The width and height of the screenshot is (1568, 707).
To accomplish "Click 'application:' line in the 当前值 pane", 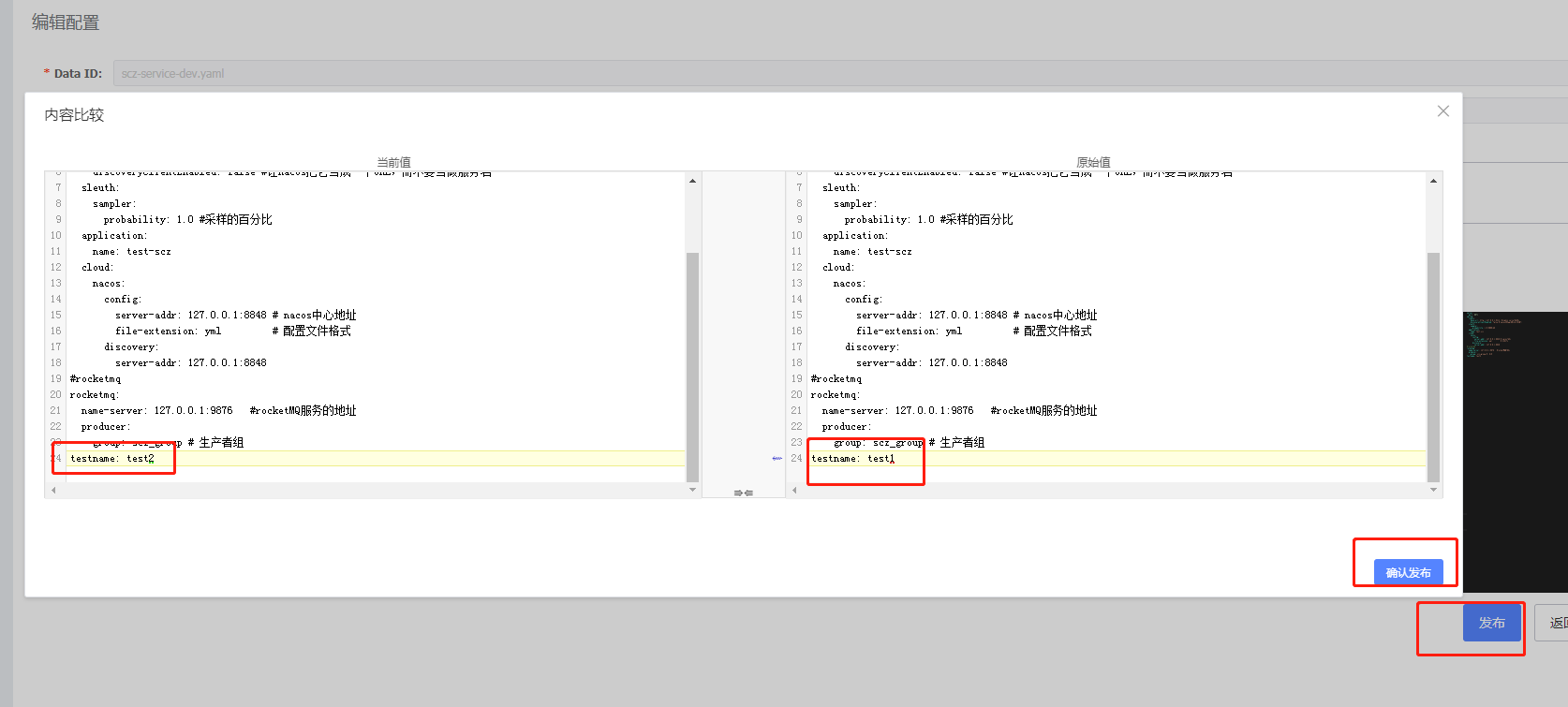I will (114, 235).
